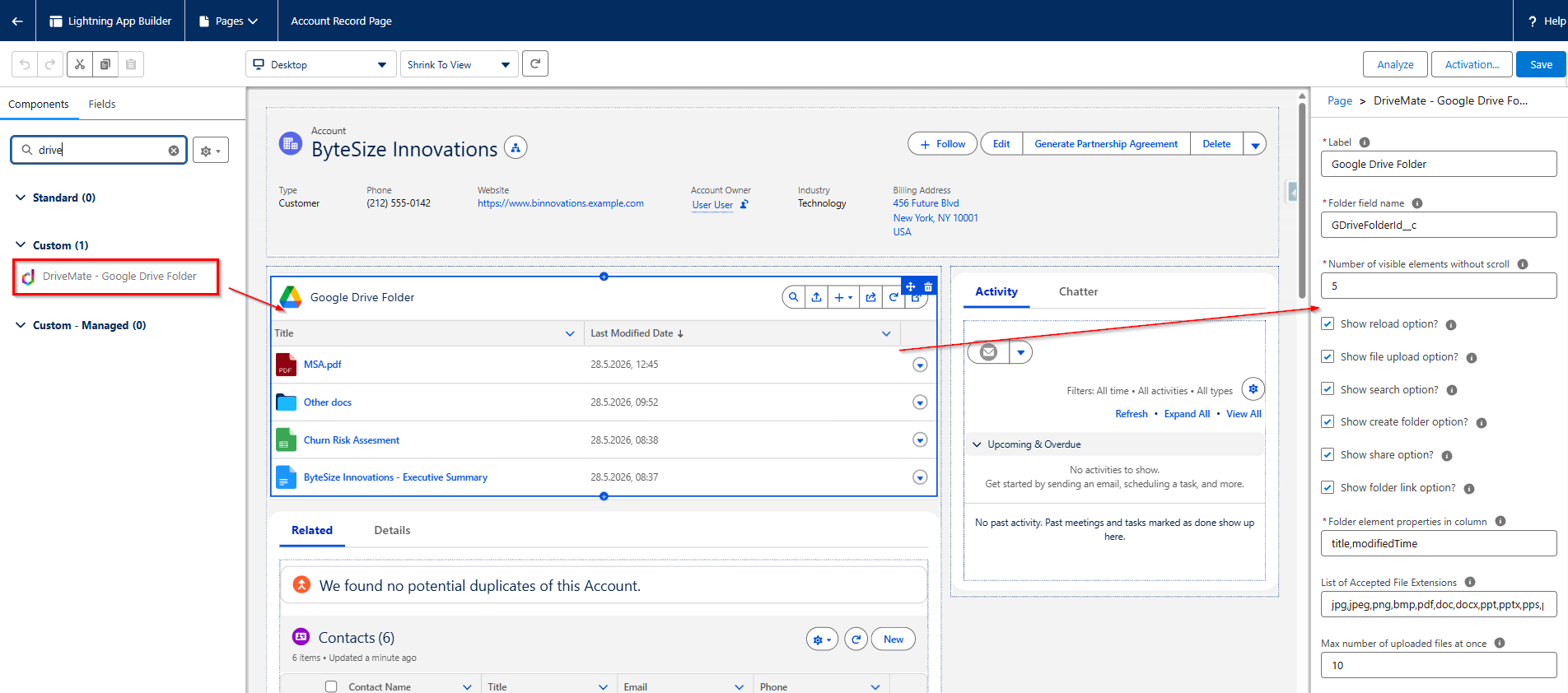Open the create new dropdown in Drive folder
Screen dimensions: 1568x693
pos(843,298)
